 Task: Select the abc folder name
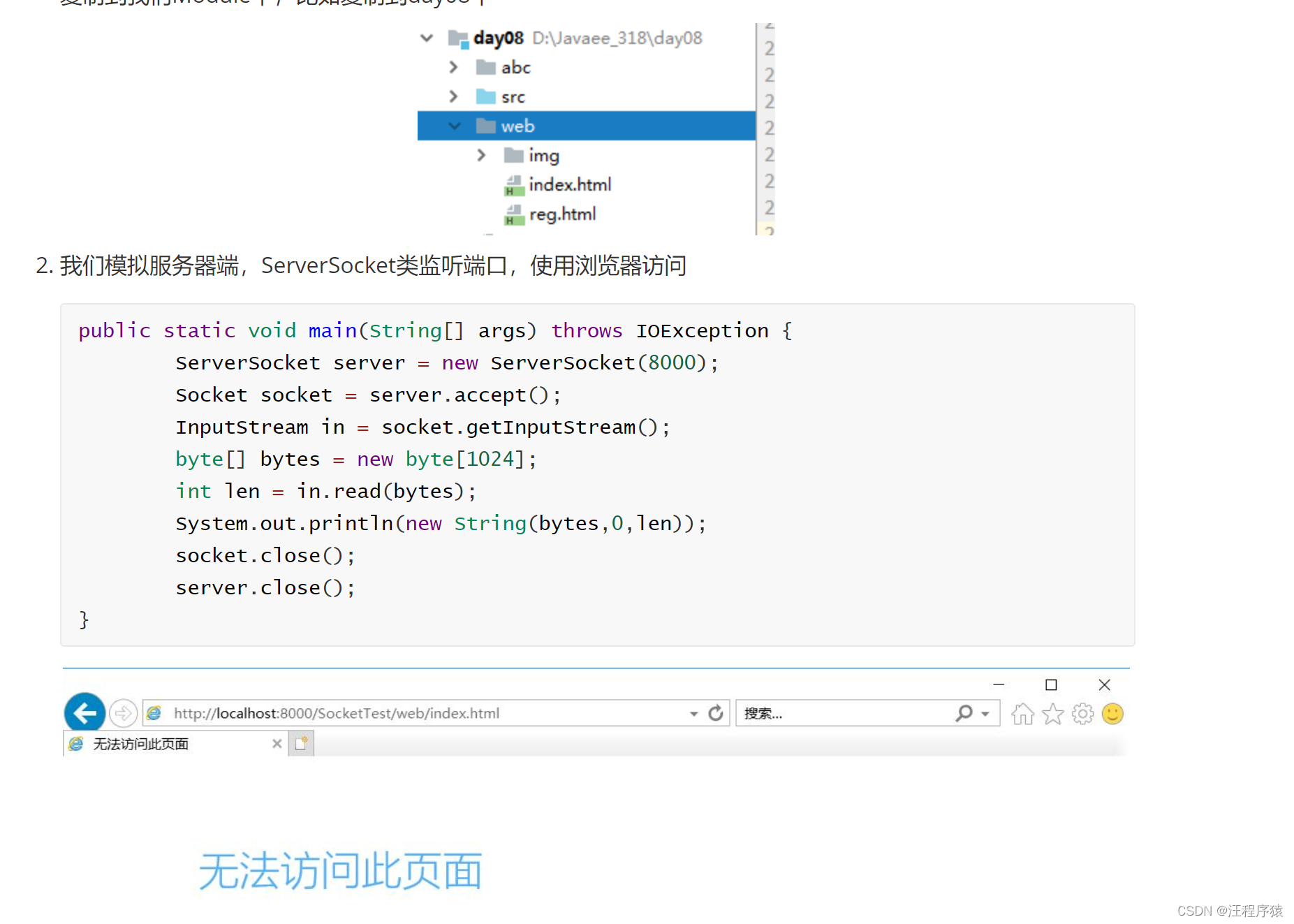click(x=516, y=68)
